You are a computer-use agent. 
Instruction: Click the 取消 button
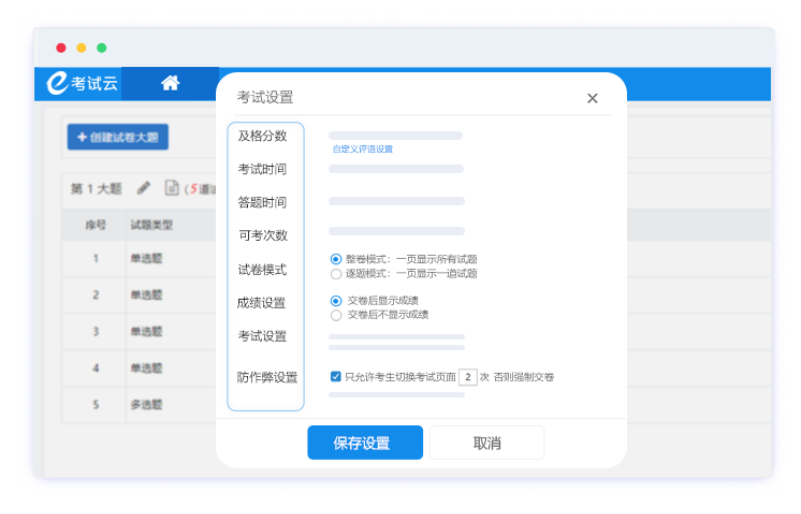(x=487, y=443)
